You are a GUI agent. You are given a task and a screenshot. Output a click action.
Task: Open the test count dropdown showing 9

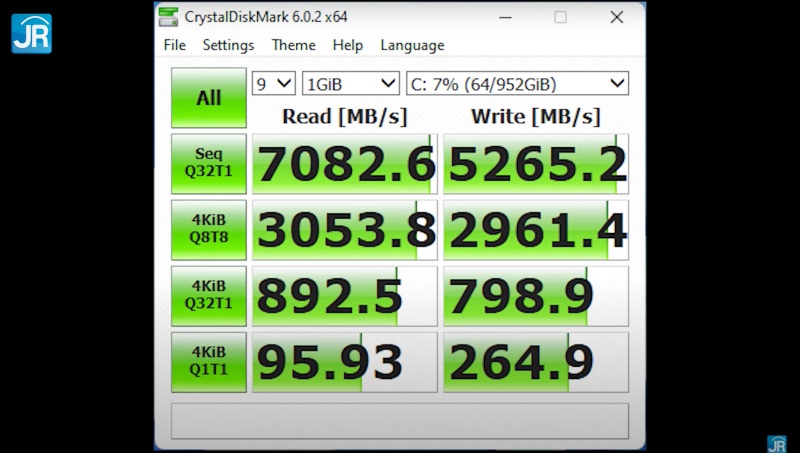tap(274, 84)
